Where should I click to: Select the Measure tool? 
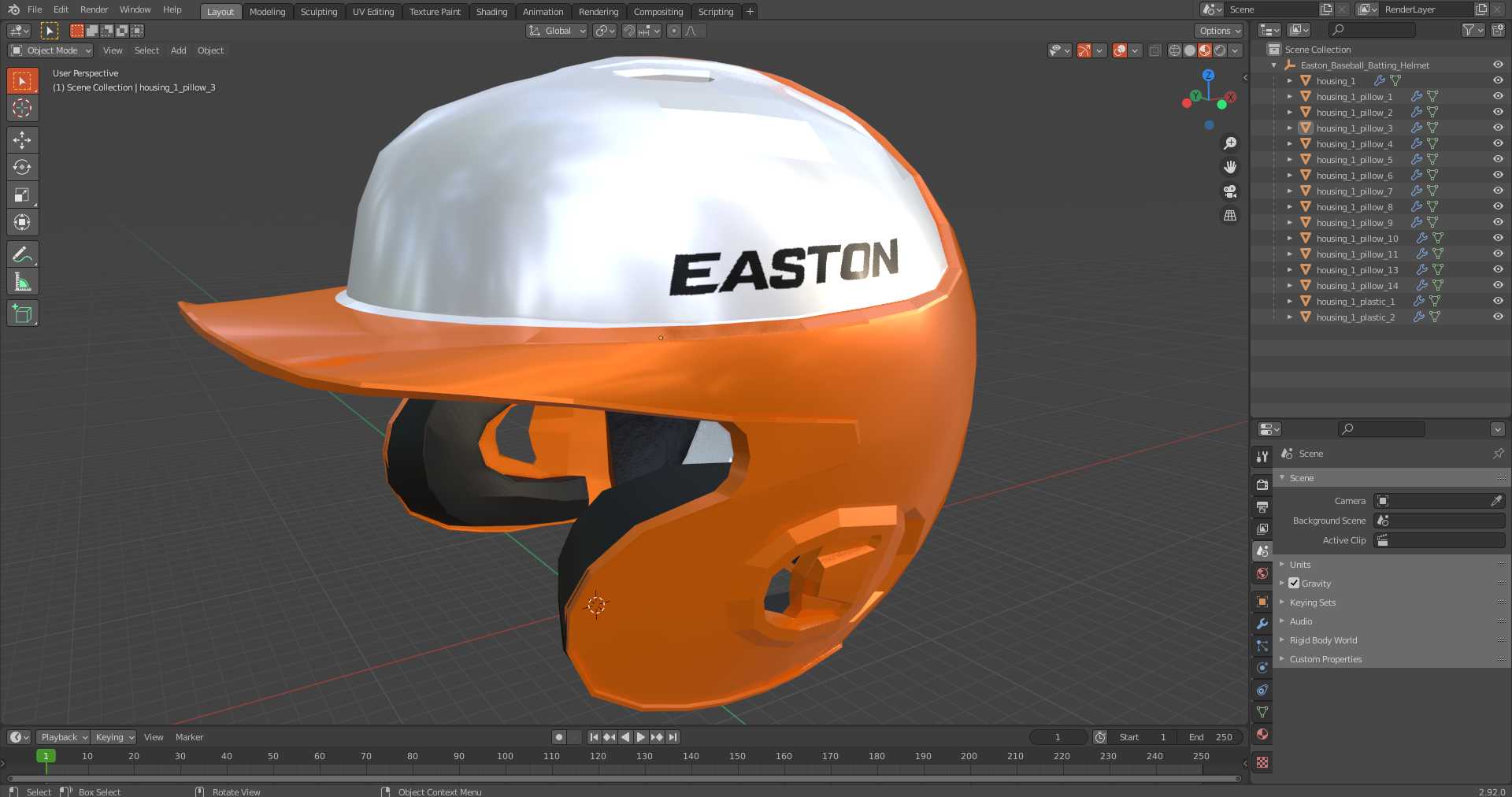point(22,282)
